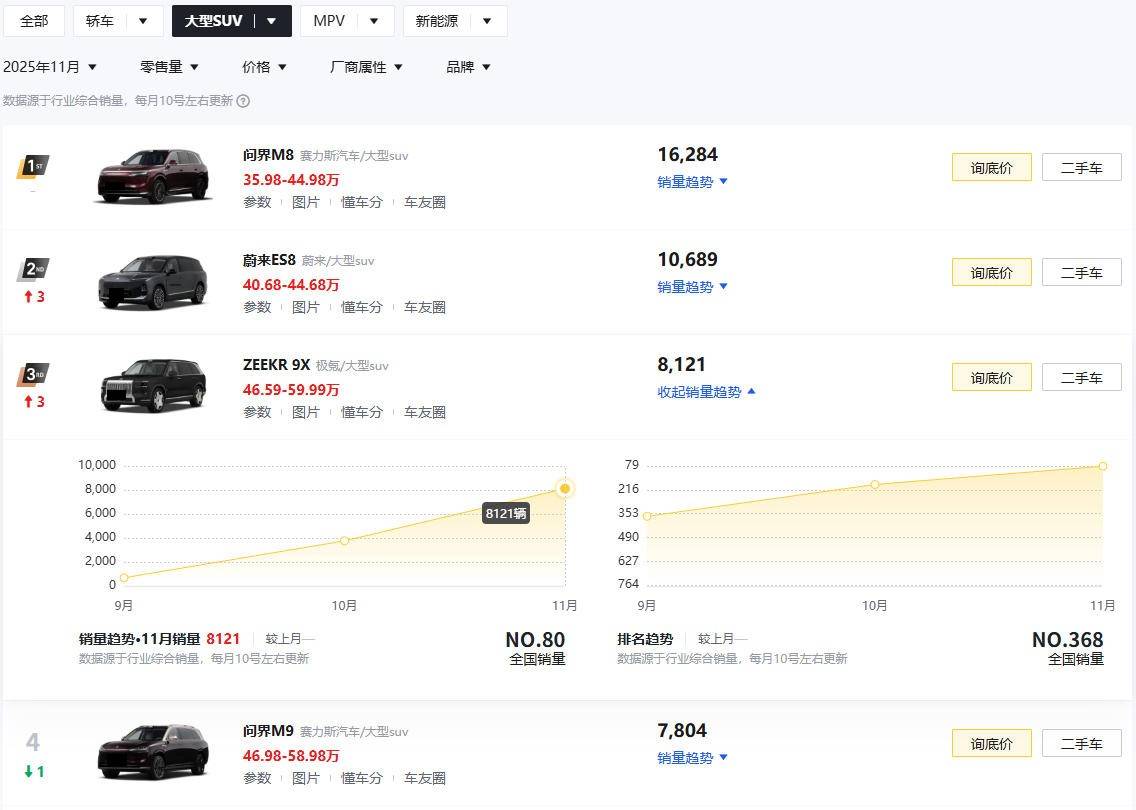1136x810 pixels.
Task: Open the 轿车 dropdown arrow
Action: (142, 20)
